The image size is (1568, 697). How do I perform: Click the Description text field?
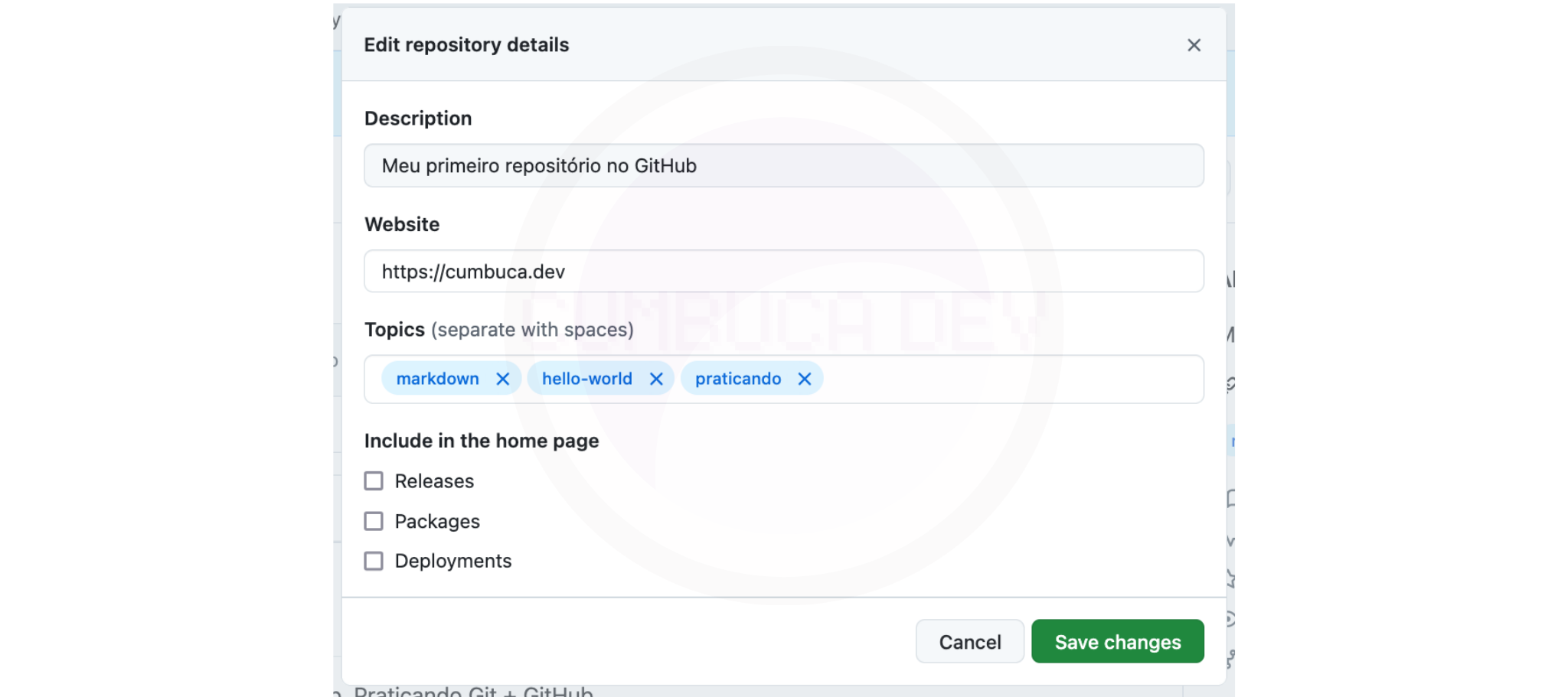coord(783,165)
